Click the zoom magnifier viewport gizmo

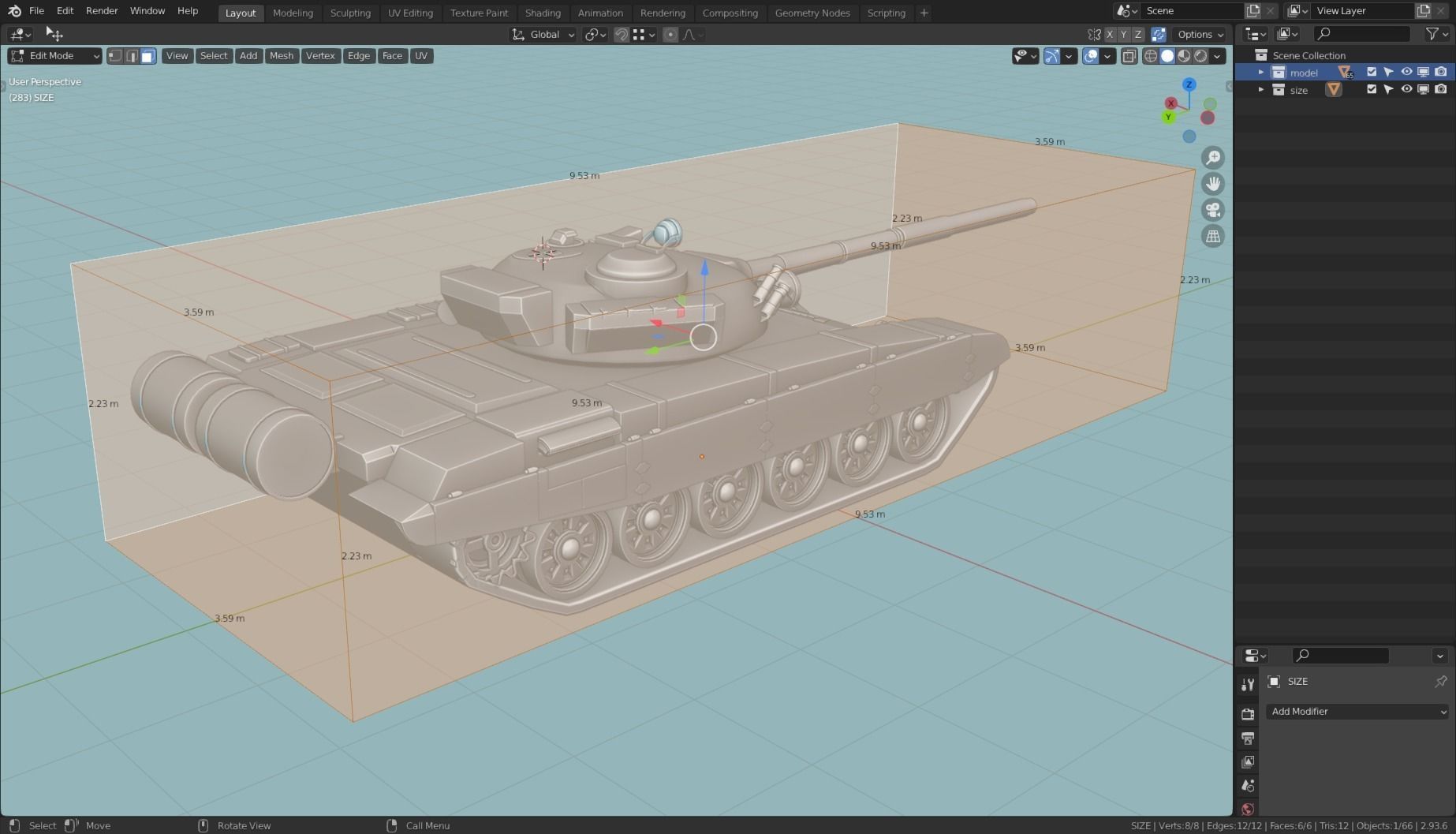click(1213, 158)
